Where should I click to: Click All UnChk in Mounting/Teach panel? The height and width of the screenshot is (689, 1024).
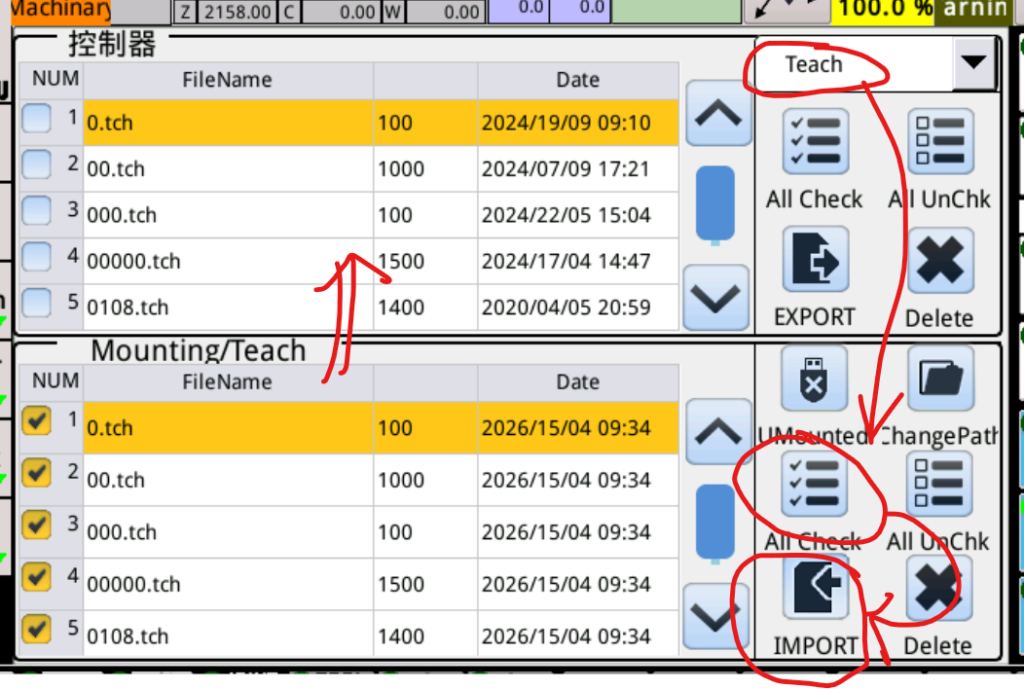[938, 485]
